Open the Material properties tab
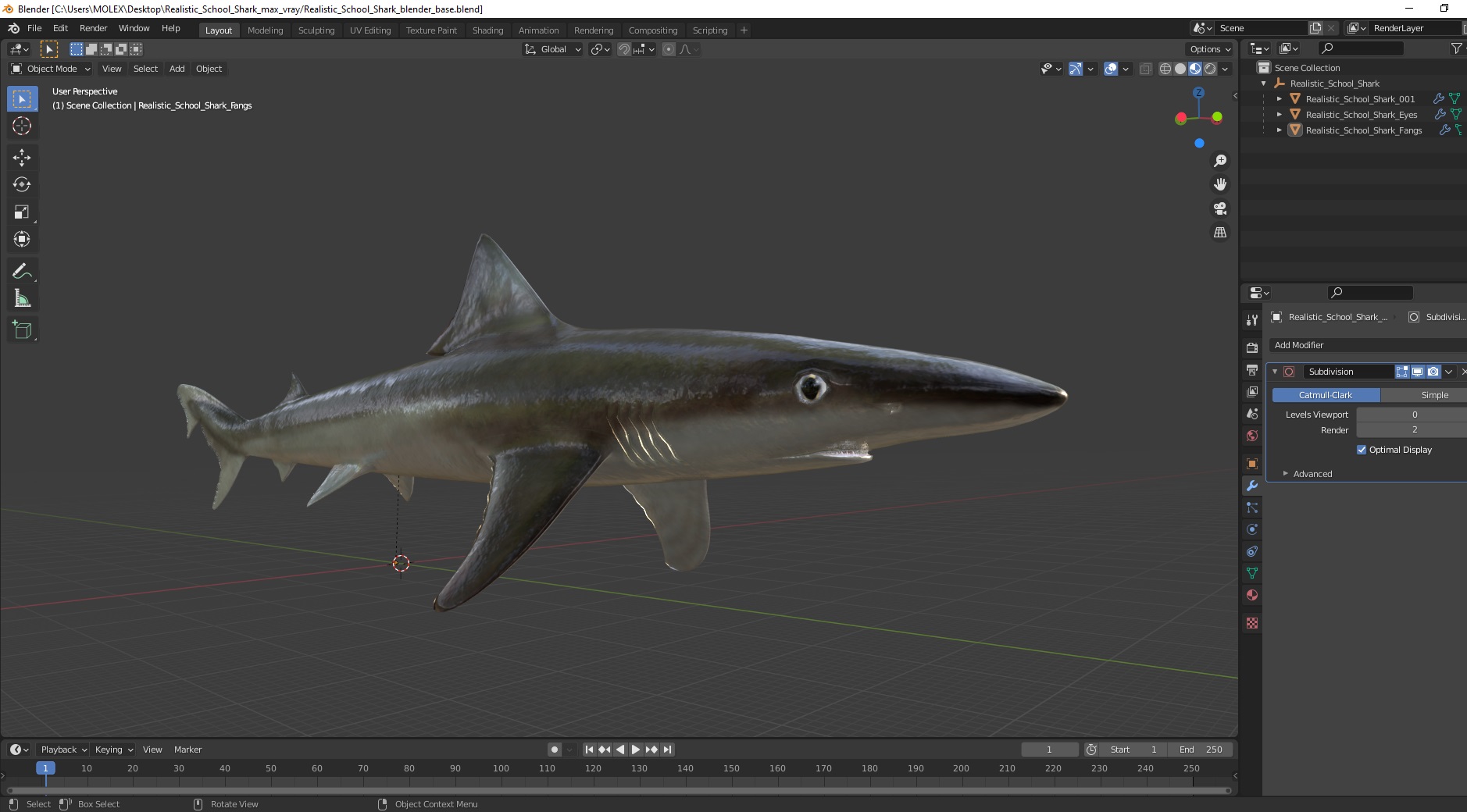 click(x=1252, y=595)
